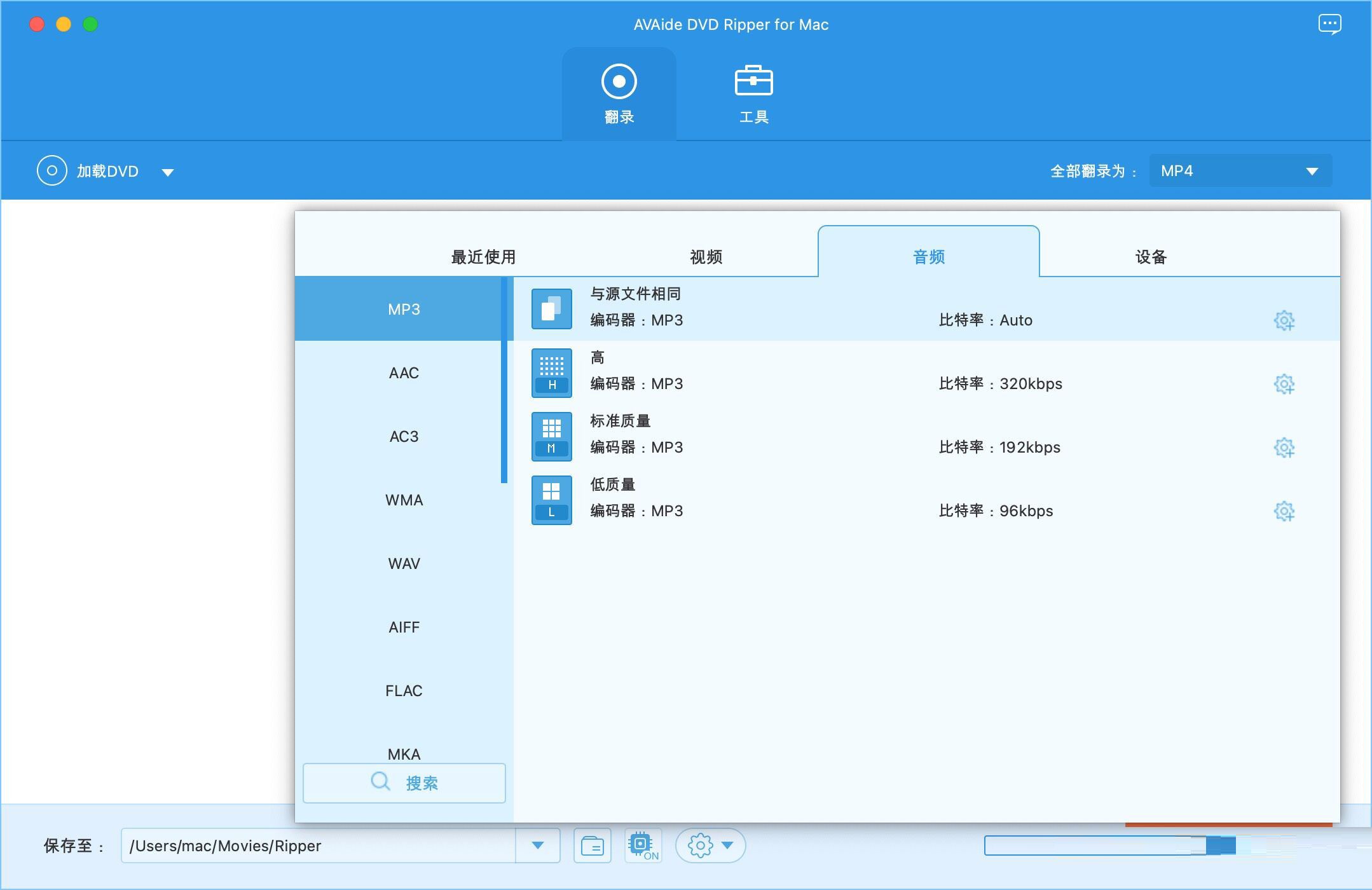The width and height of the screenshot is (1372, 890).
Task: Click the macOS green zoom button
Action: click(90, 24)
